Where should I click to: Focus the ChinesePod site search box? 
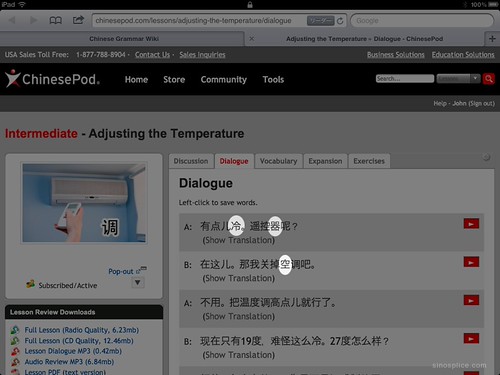point(405,79)
